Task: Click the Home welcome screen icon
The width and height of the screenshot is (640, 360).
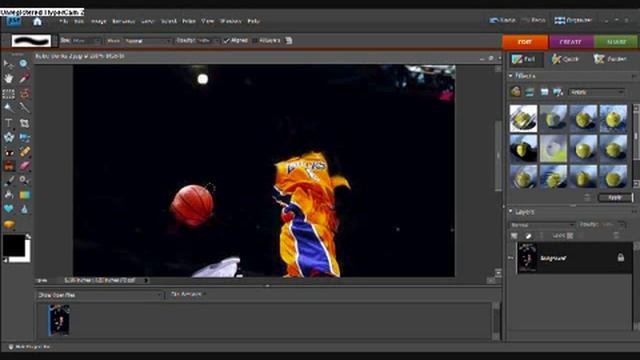Action: click(37, 21)
